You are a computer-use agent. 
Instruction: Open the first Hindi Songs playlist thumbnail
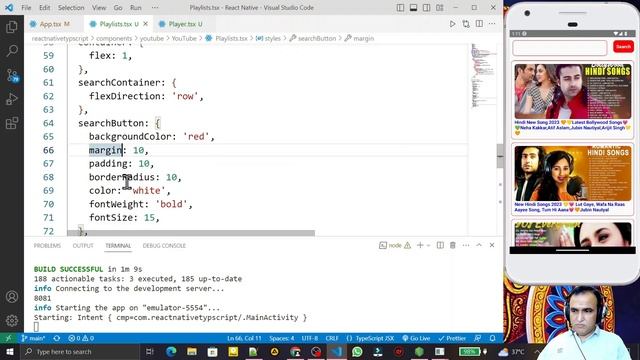[572, 91]
